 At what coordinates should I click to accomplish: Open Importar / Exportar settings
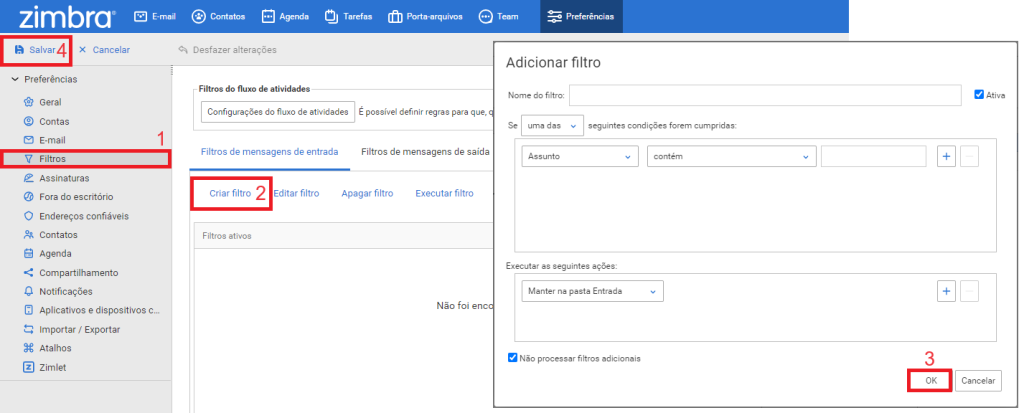click(79, 329)
